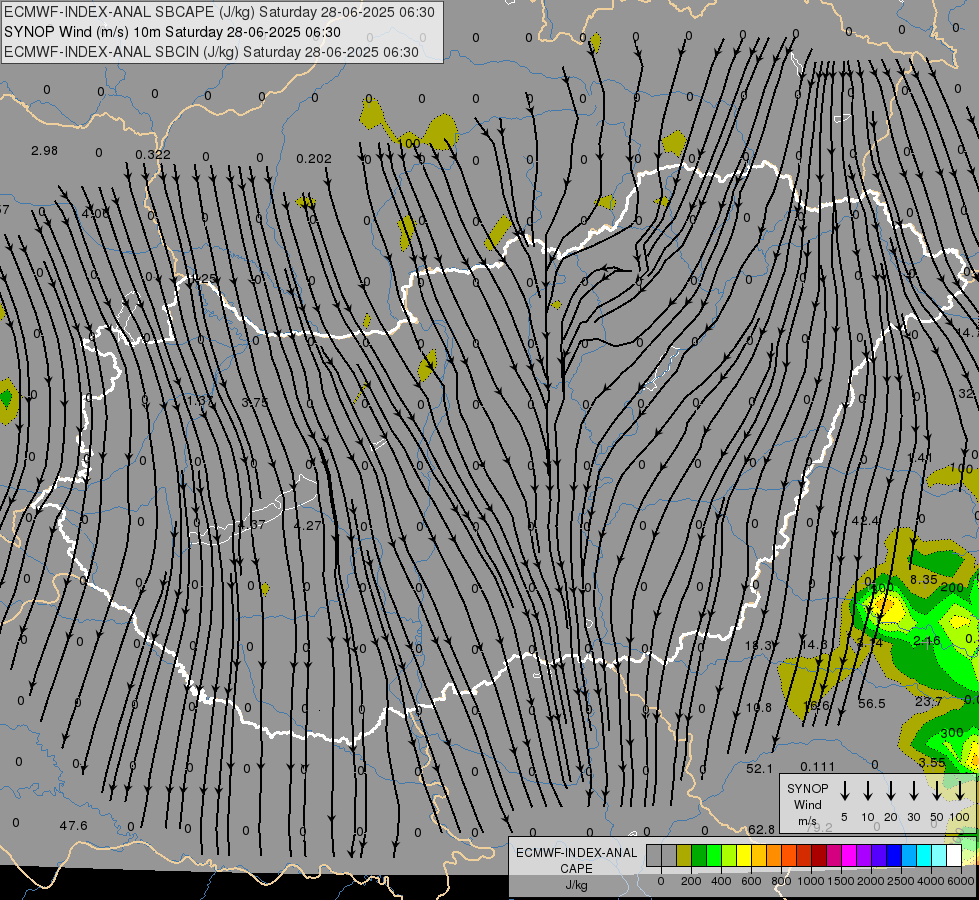Image resolution: width=979 pixels, height=900 pixels.
Task: Click the SYNOP wind arrow for 5 m/s
Action: (845, 791)
